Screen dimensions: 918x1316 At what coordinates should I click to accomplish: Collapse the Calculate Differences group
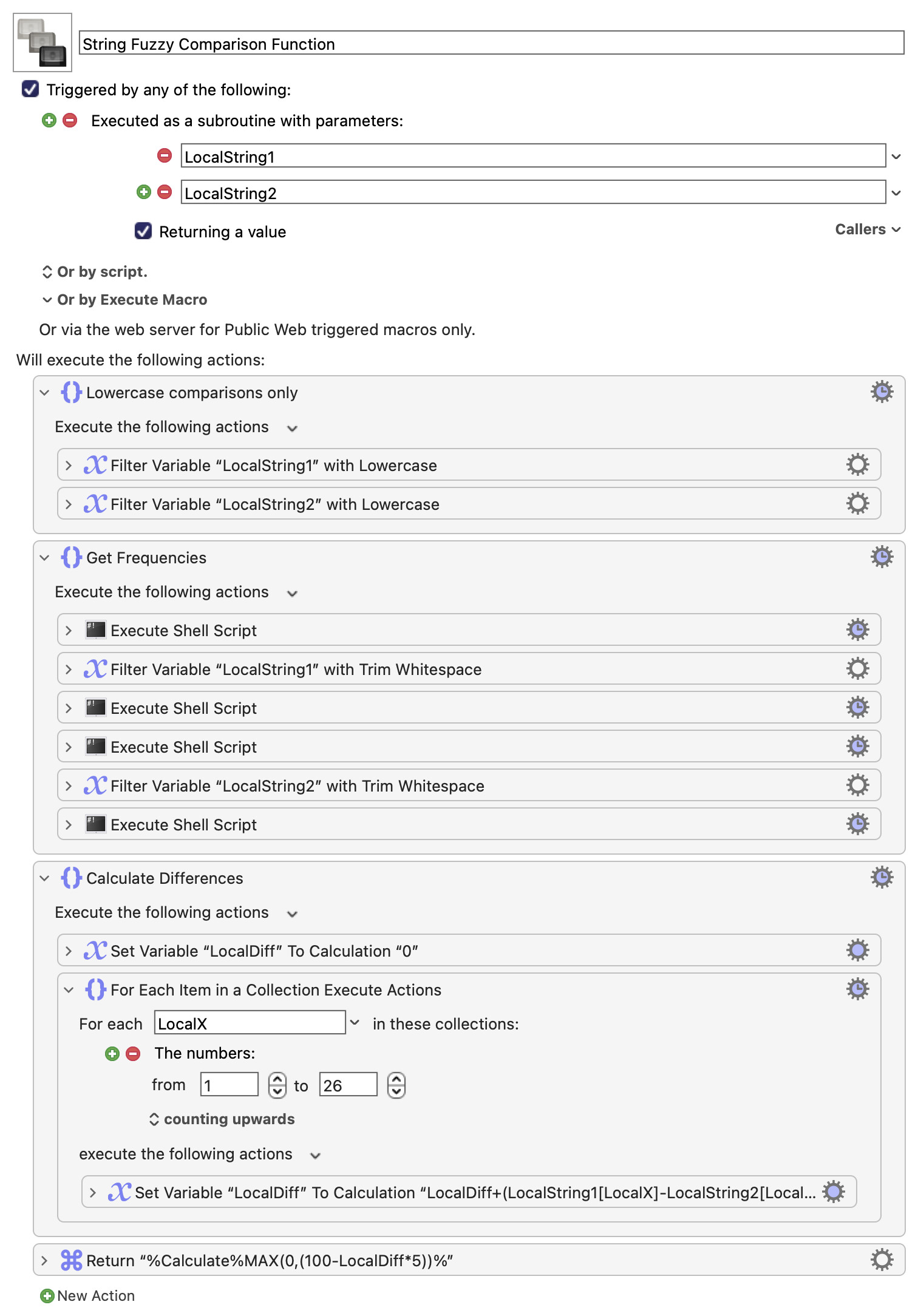point(44,878)
